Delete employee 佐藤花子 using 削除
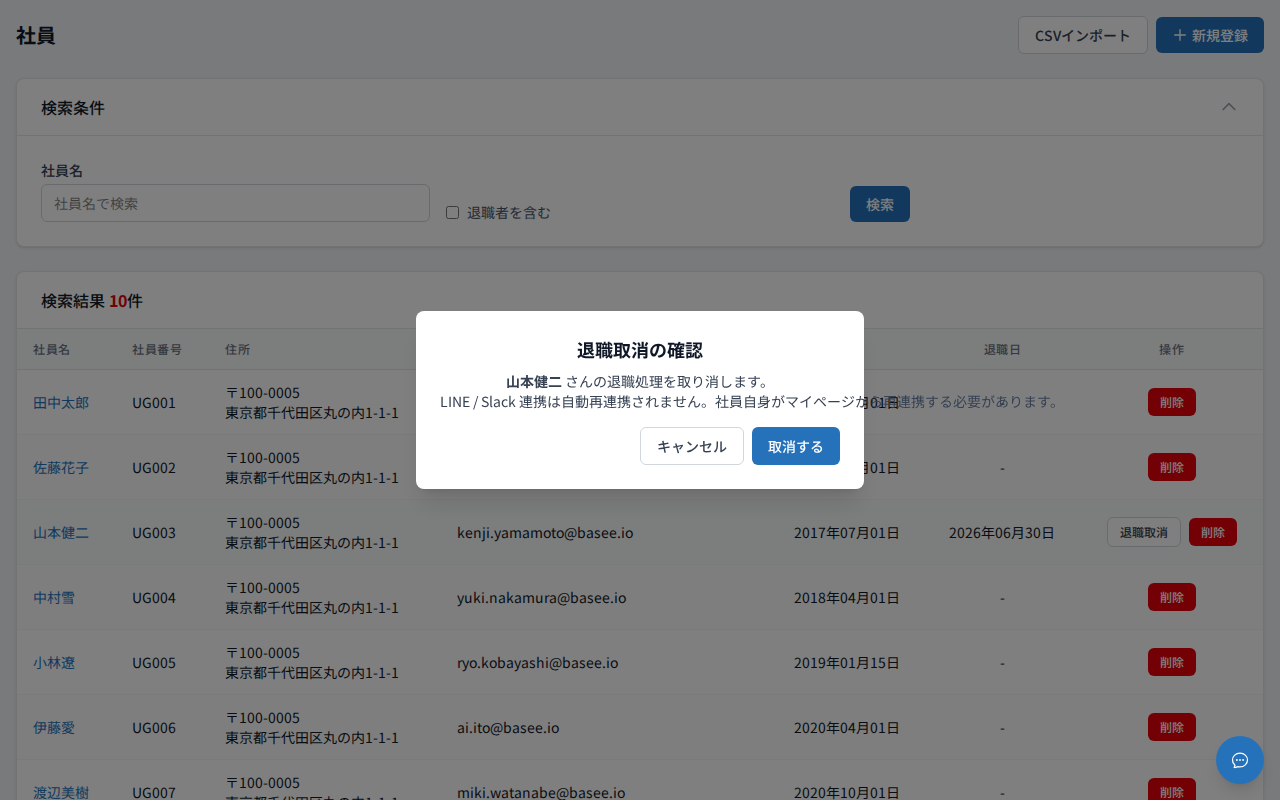Viewport: 1280px width, 800px height. pyautogui.click(x=1172, y=467)
